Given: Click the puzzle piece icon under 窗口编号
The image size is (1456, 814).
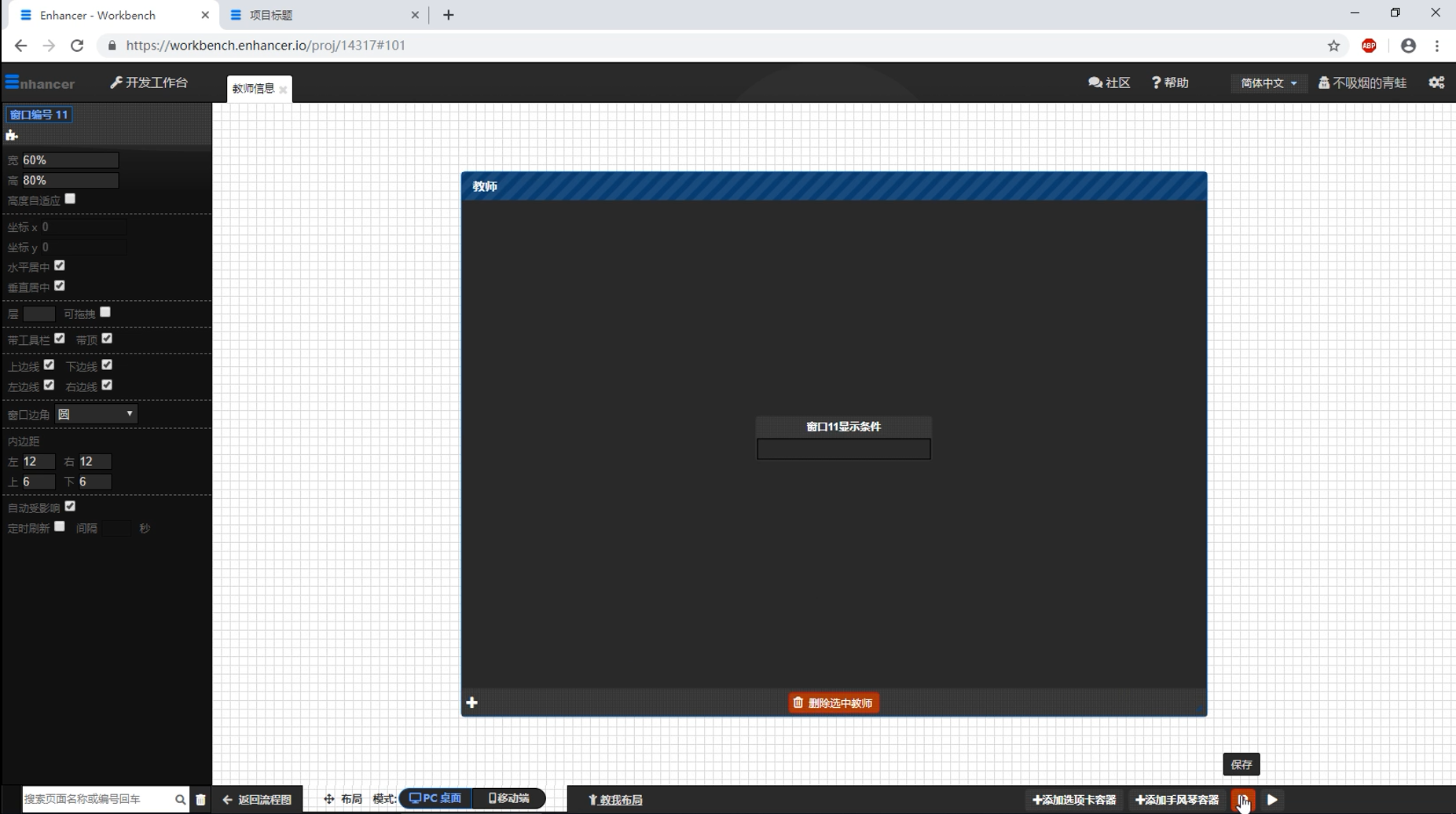Looking at the screenshot, I should [12, 135].
